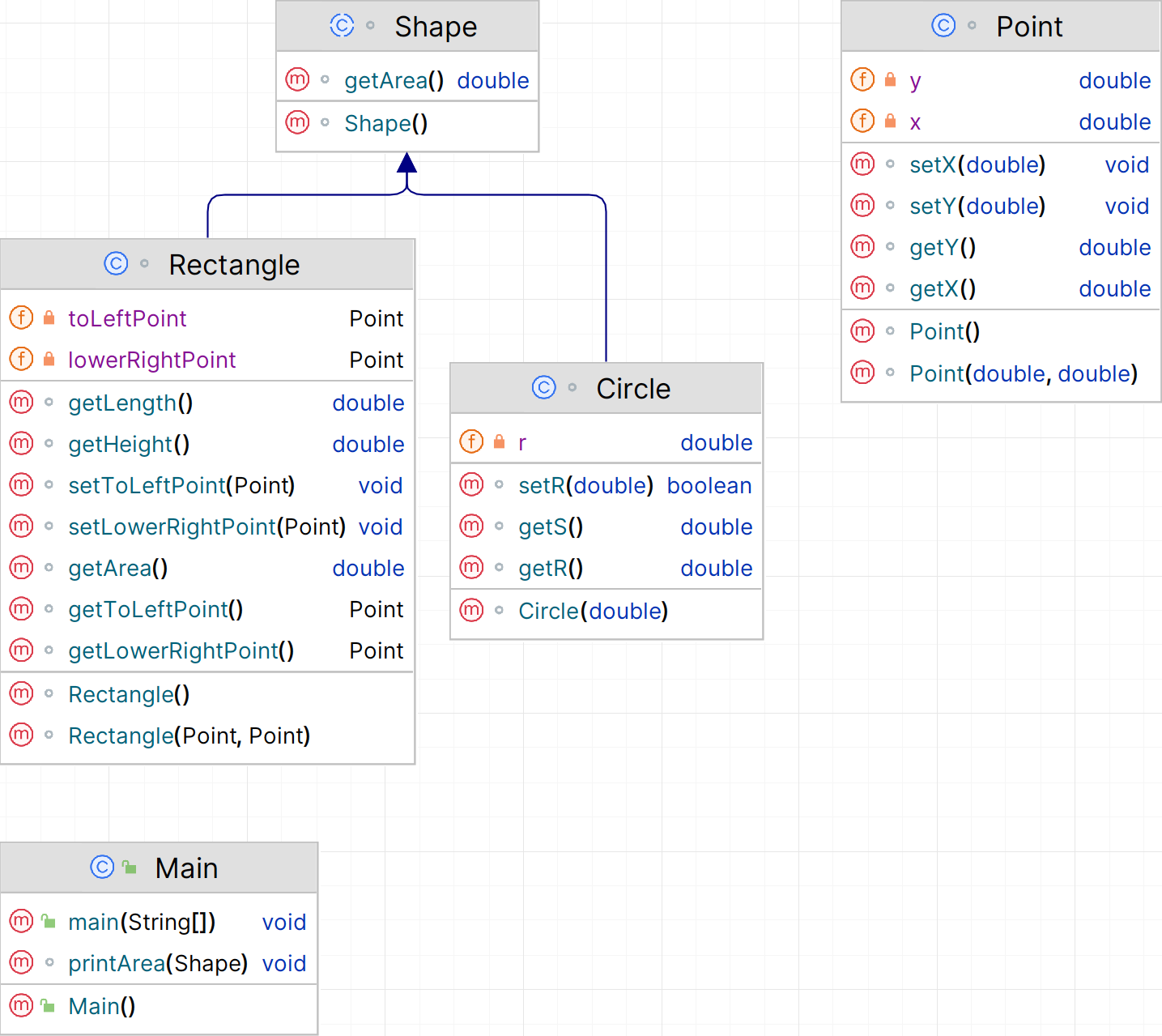Click the lowerRightPoint field name
1162x1036 pixels.
(151, 360)
